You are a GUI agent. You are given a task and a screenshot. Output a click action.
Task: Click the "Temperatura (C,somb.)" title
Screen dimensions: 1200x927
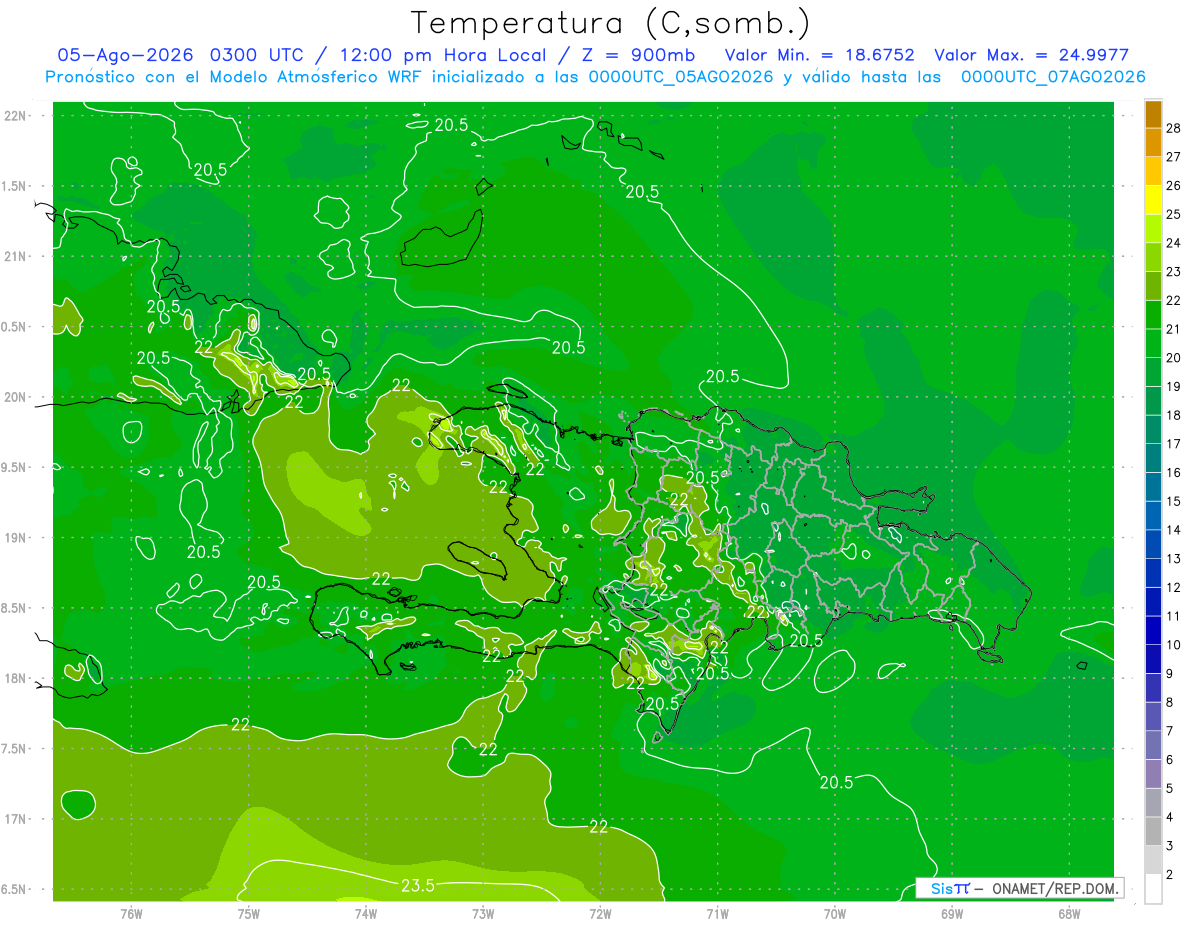click(611, 23)
